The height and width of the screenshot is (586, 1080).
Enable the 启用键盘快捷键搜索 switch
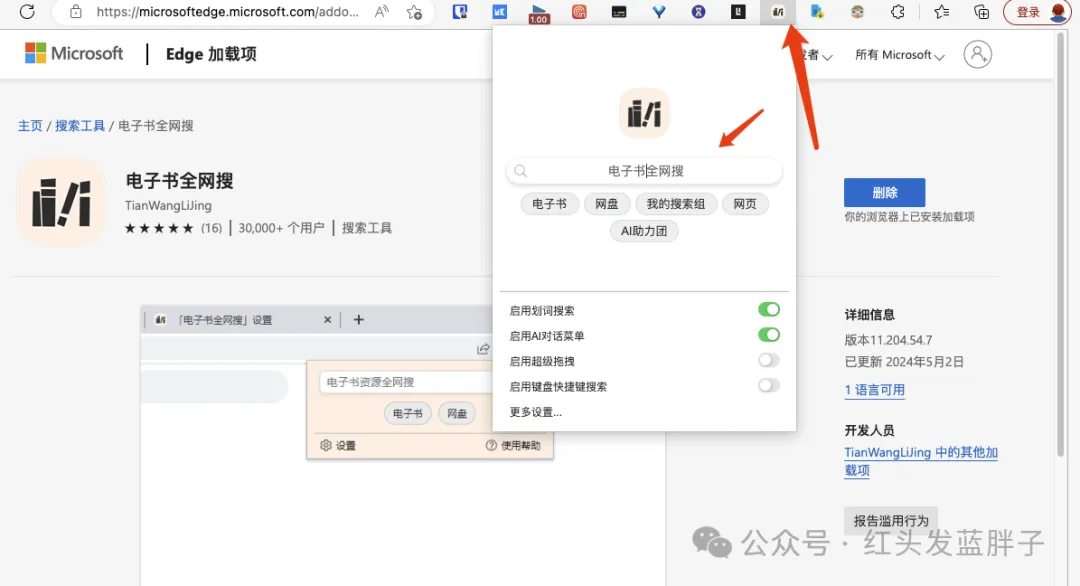coord(769,386)
